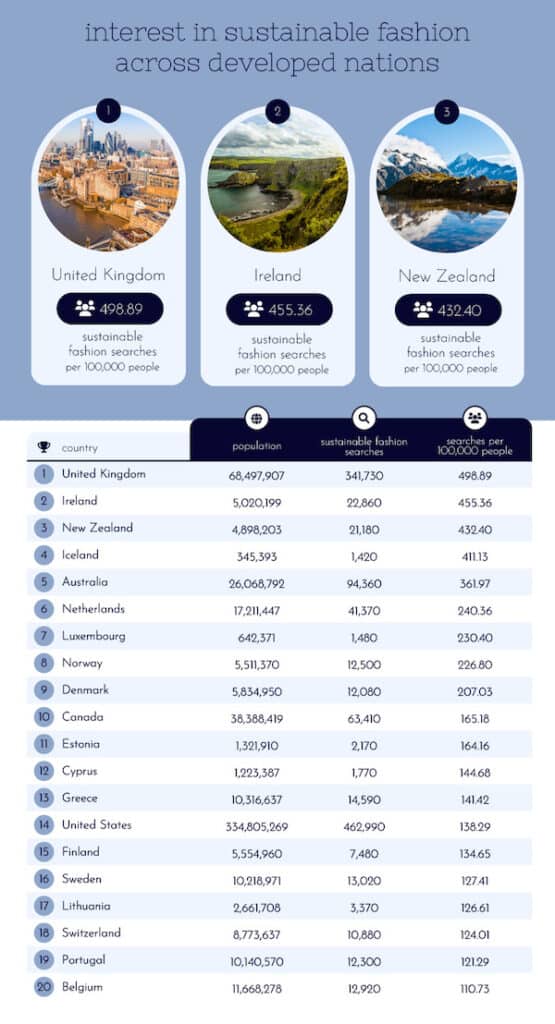555x1024 pixels.
Task: Click the number 1 badge above the London photo
Action: point(108,110)
